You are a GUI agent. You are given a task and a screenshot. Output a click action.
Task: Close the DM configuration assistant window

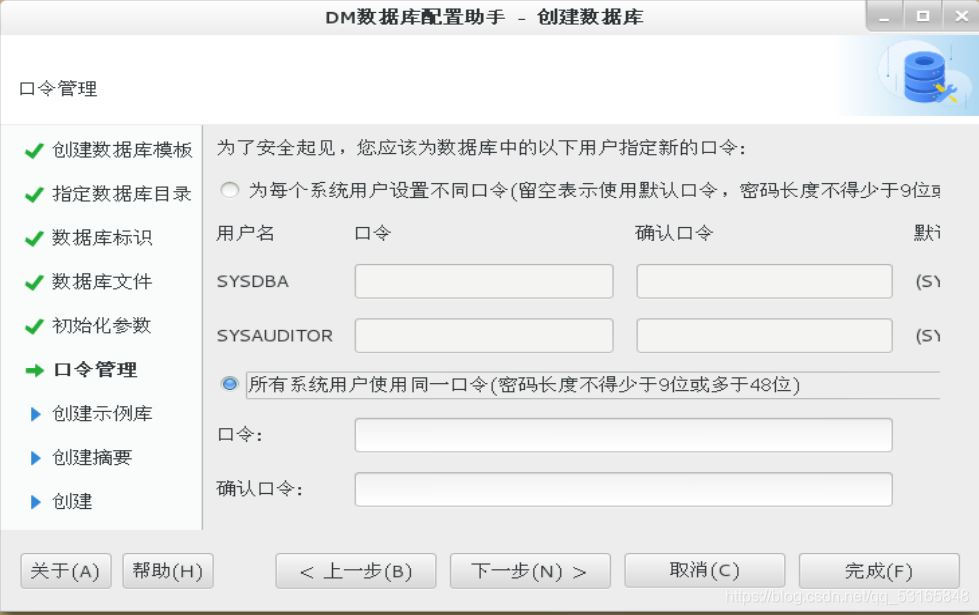(962, 17)
